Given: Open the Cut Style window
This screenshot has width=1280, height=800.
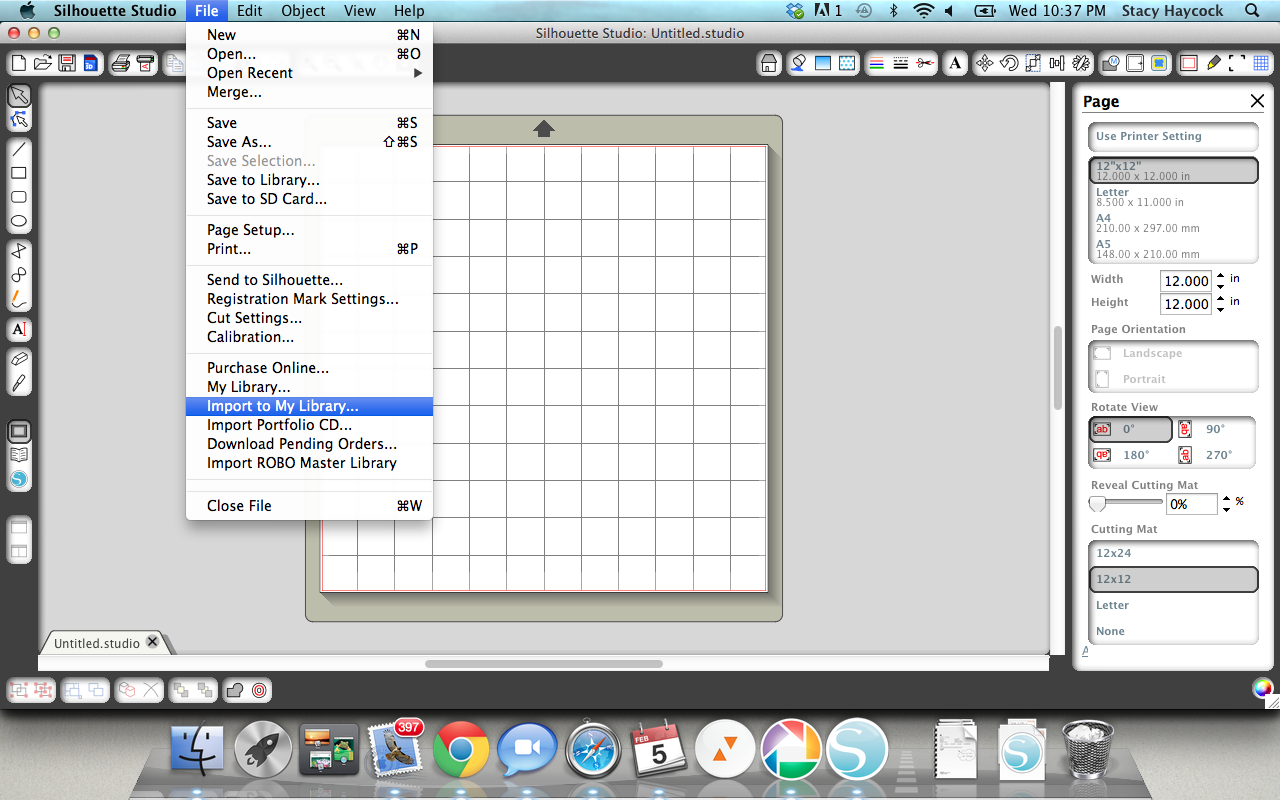Looking at the screenshot, I should (927, 63).
